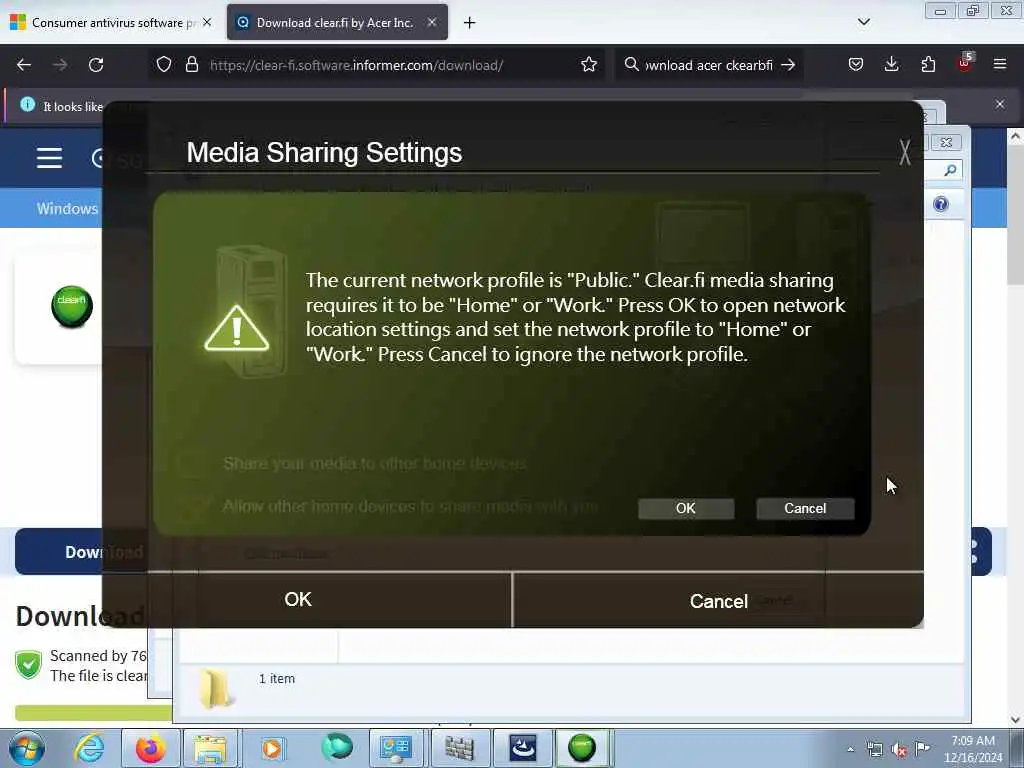1024x768 pixels.
Task: Open the website hamburger menu
Action: click(50, 158)
